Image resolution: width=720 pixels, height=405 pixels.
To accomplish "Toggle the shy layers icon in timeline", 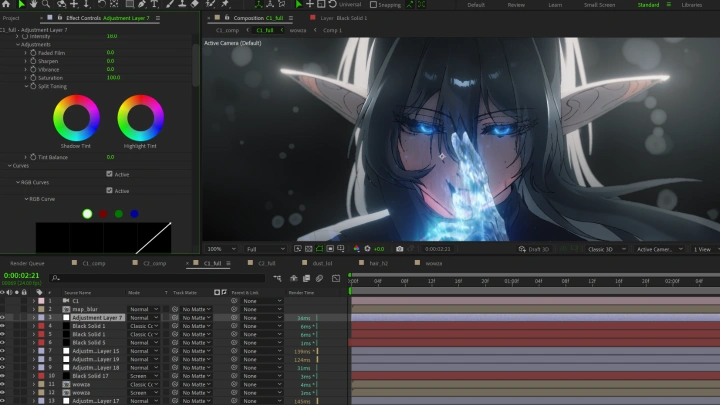I will 294,278.
